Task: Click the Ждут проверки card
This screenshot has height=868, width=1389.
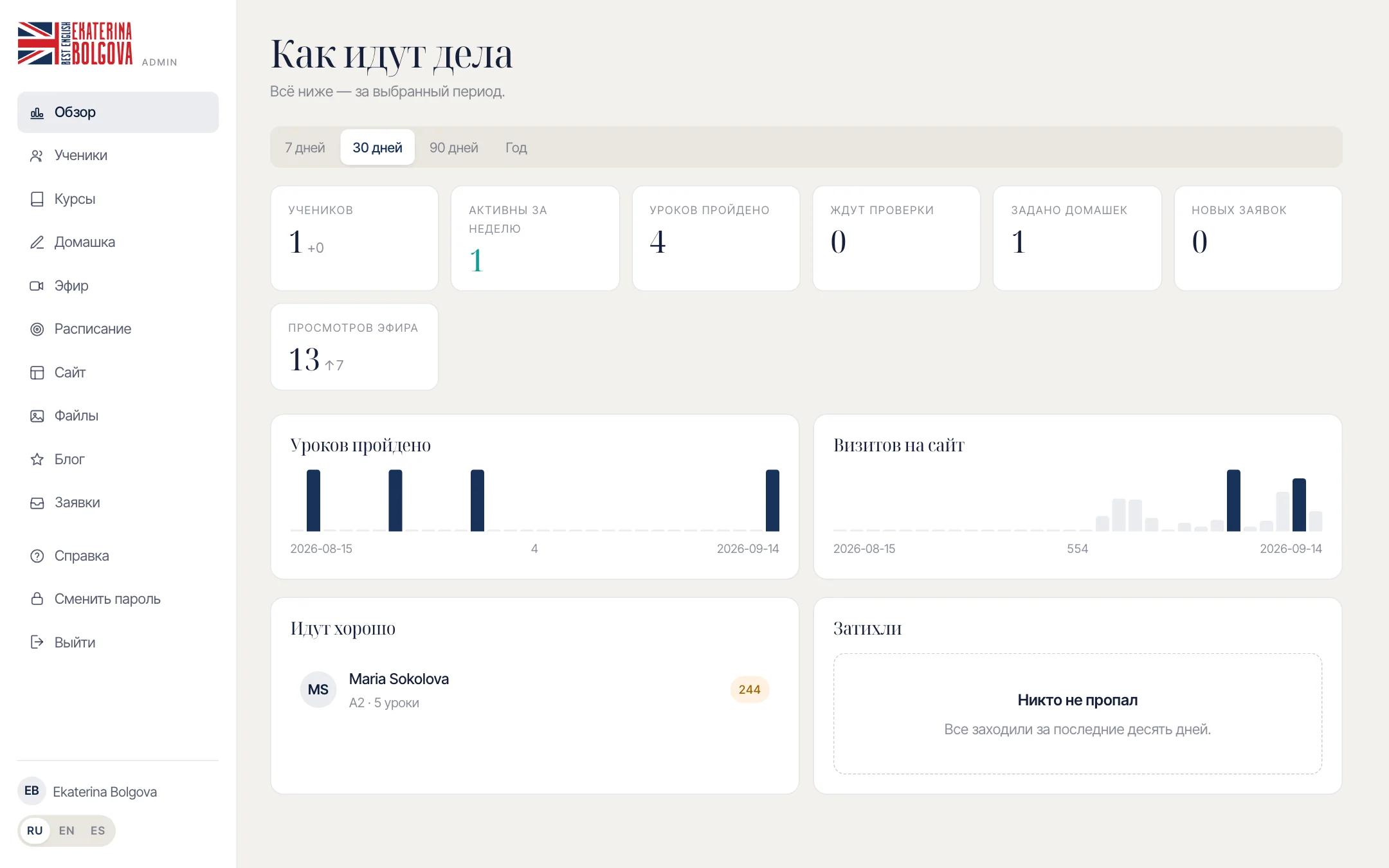Action: click(x=896, y=239)
